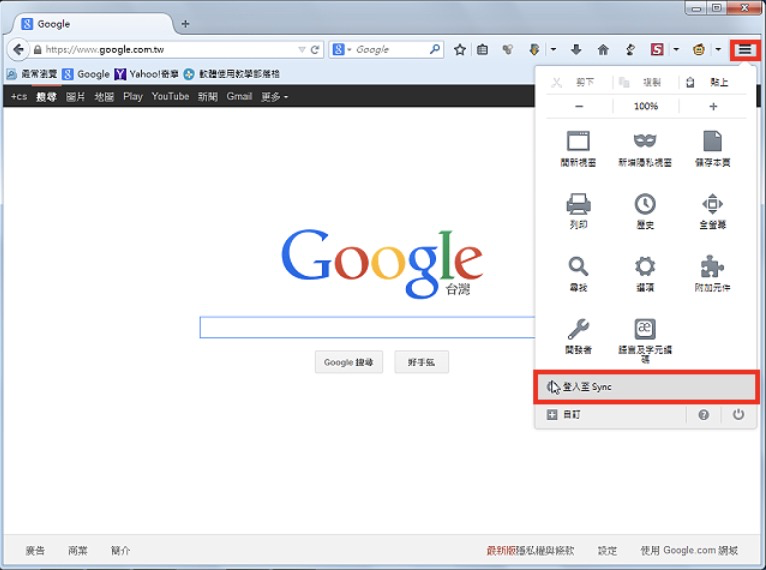Open a new window from menu panel
This screenshot has width=766, height=570.
pyautogui.click(x=578, y=149)
